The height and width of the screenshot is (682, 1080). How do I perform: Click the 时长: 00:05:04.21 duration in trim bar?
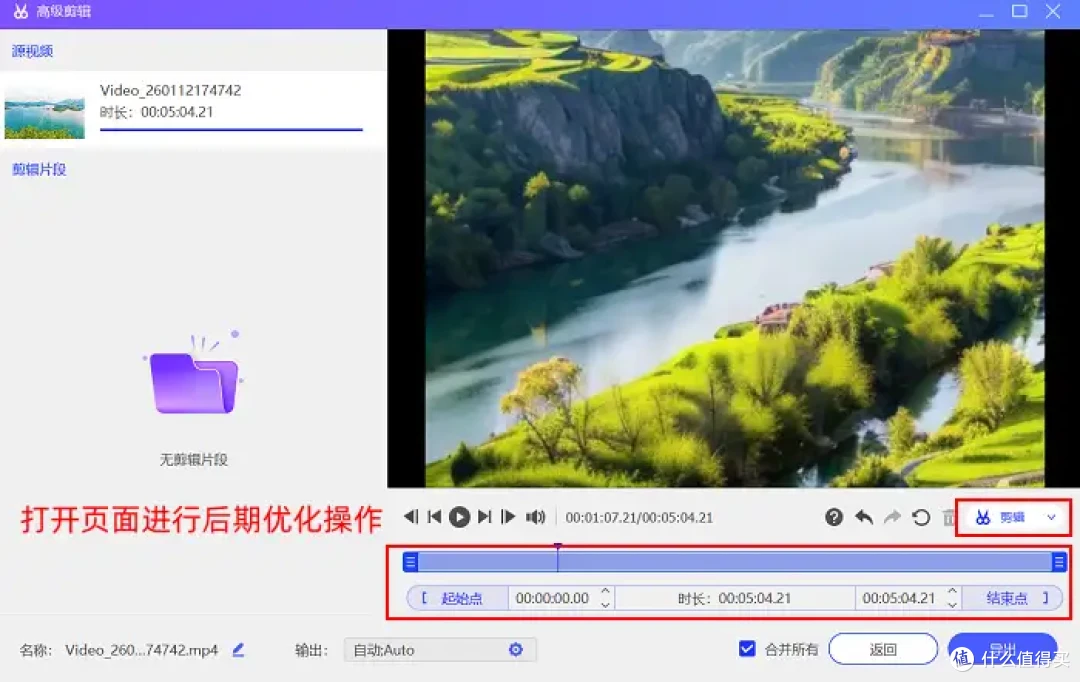(x=734, y=598)
